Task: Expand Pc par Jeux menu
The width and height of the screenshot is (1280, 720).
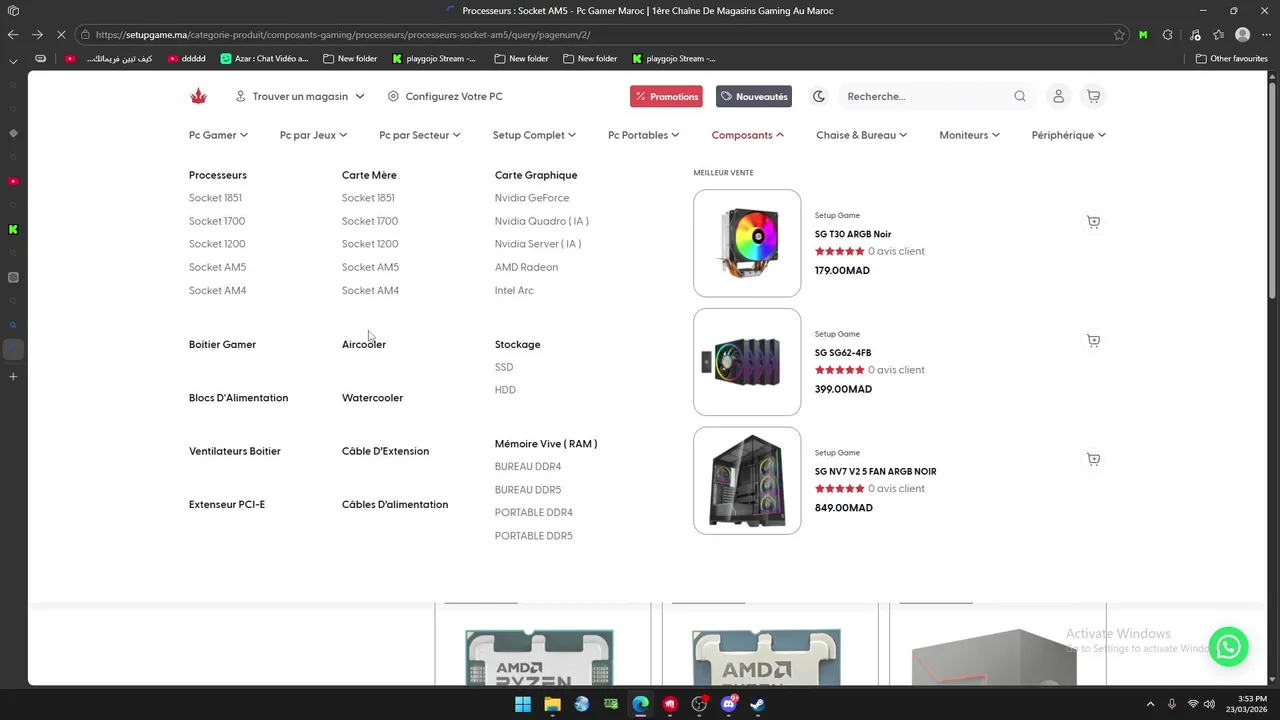Action: click(313, 135)
